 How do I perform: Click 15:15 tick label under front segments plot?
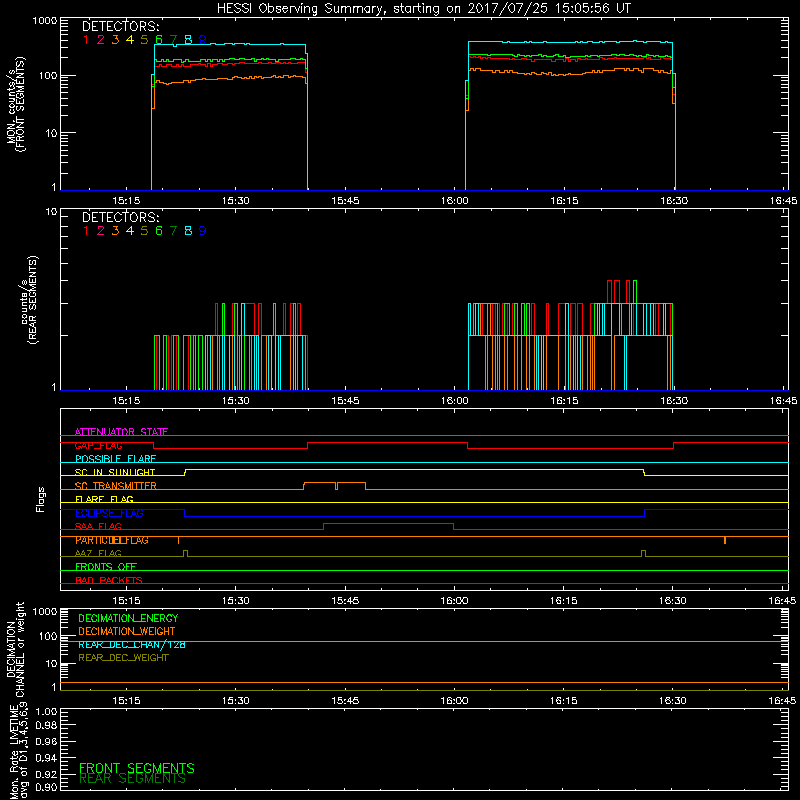[126, 201]
